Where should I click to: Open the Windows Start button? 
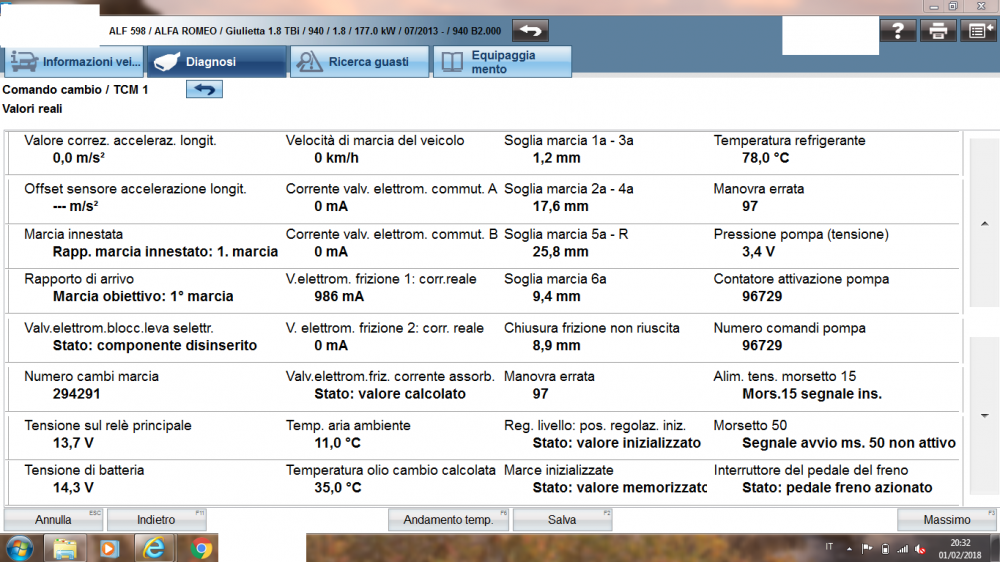click(x=20, y=549)
